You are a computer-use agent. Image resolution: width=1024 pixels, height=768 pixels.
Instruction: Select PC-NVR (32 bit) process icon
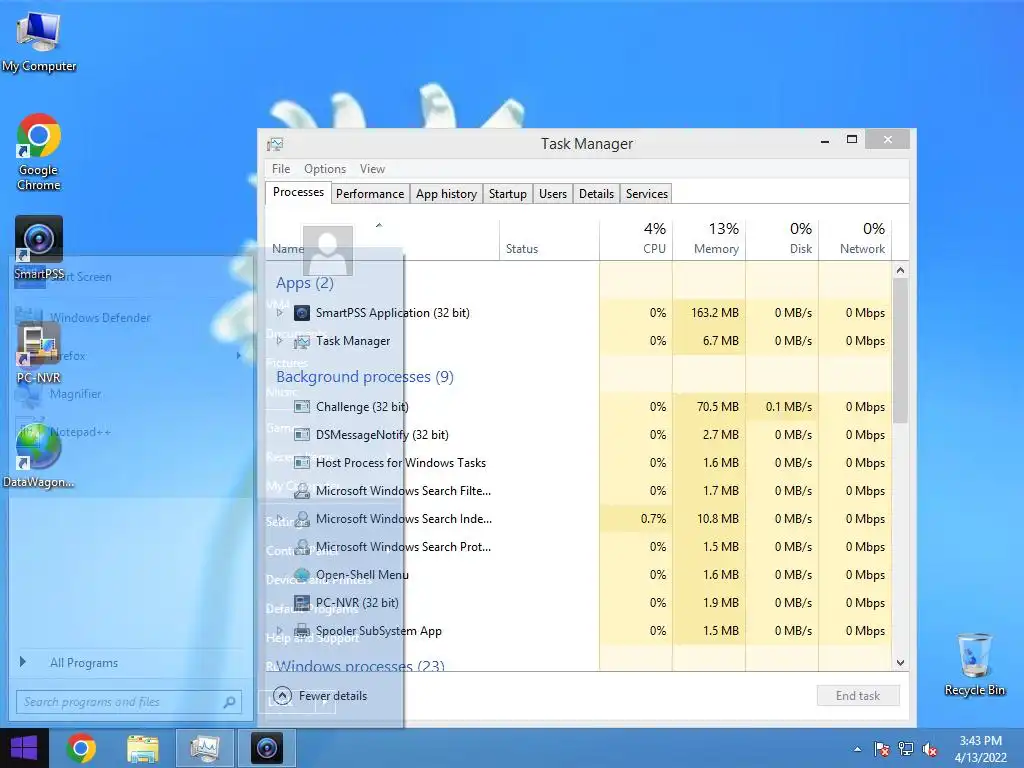[x=302, y=603]
